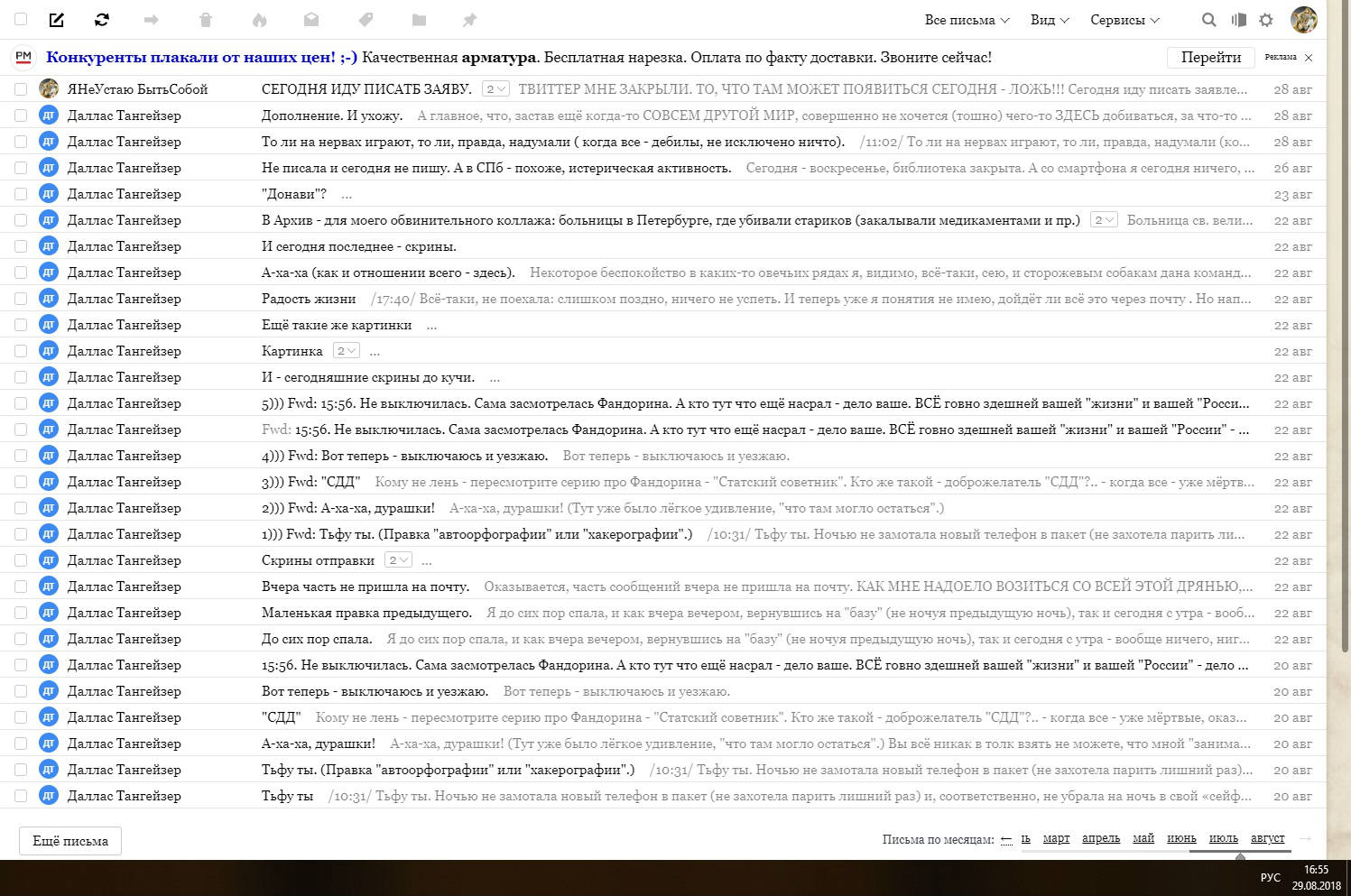Close the advertisement banner with X
The width and height of the screenshot is (1351, 896).
click(1309, 58)
